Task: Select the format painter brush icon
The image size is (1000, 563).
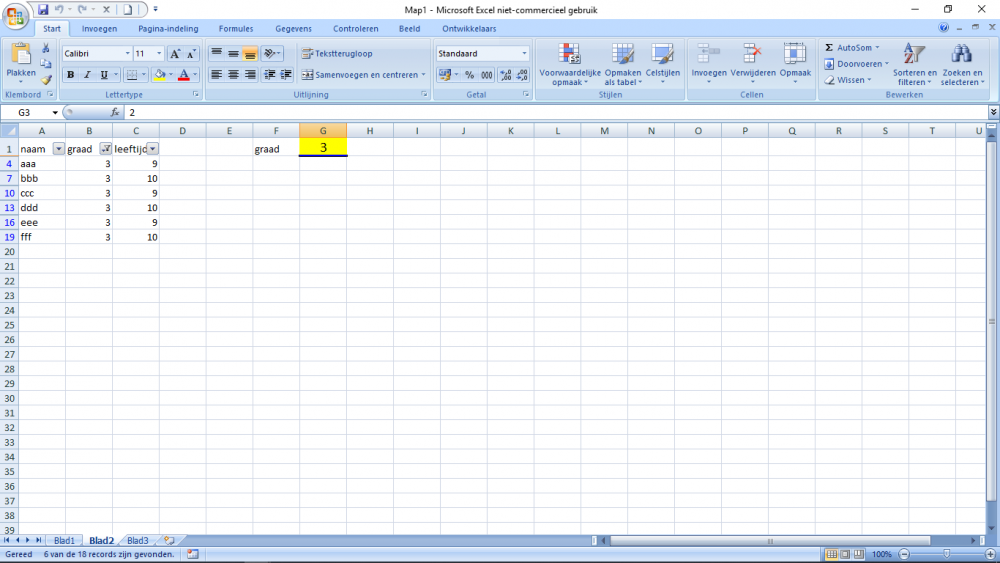Action: pyautogui.click(x=46, y=80)
